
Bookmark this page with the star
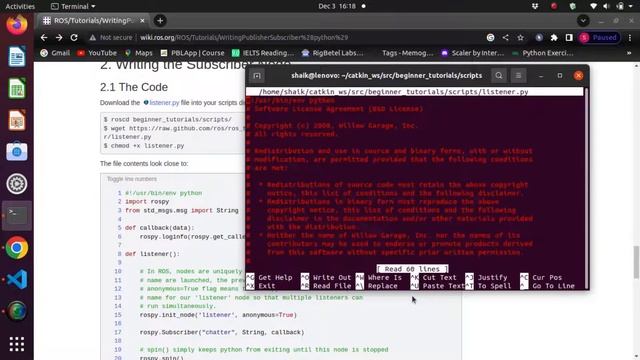(x=520, y=38)
